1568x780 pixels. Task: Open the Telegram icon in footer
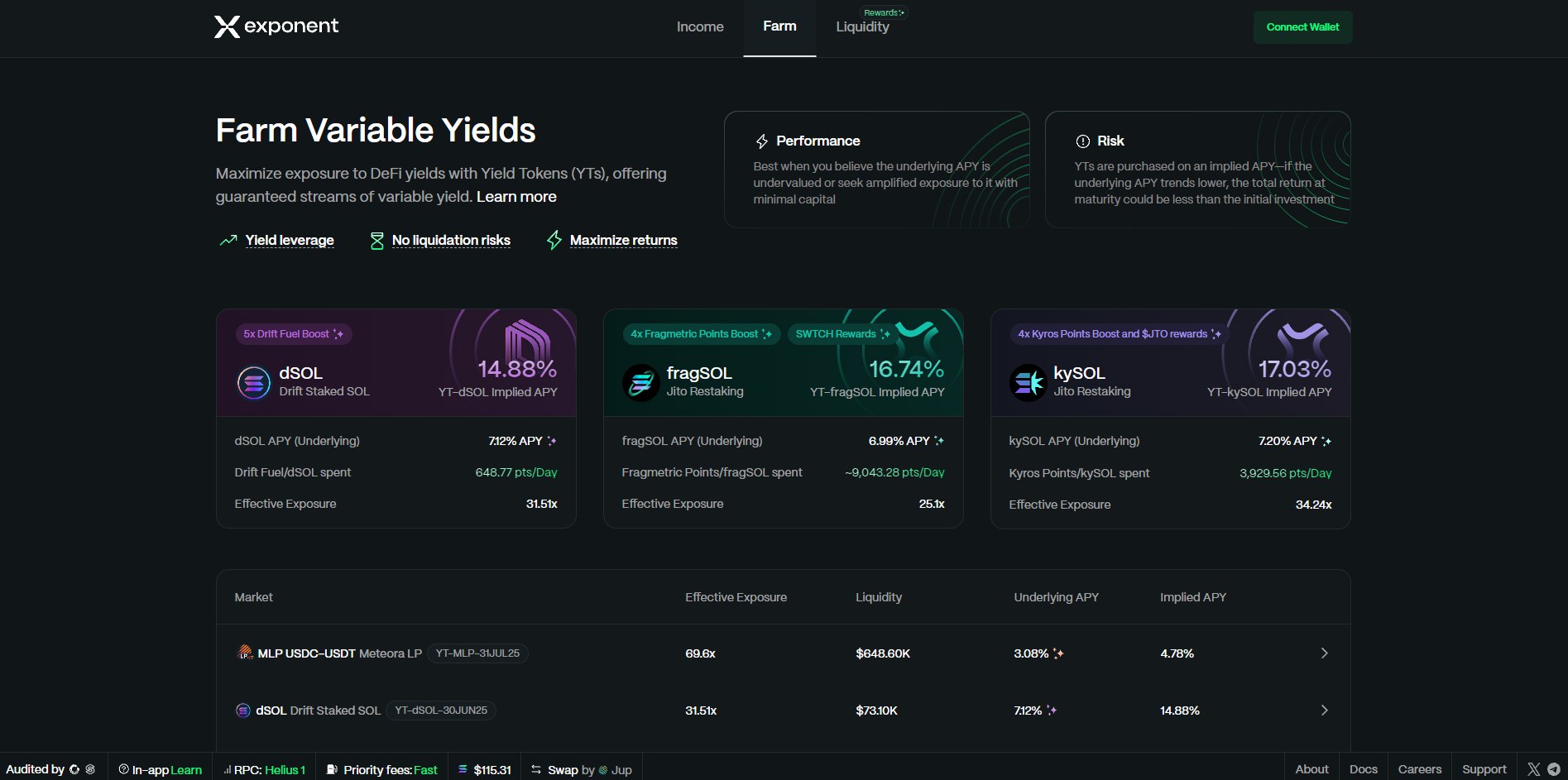(1553, 769)
